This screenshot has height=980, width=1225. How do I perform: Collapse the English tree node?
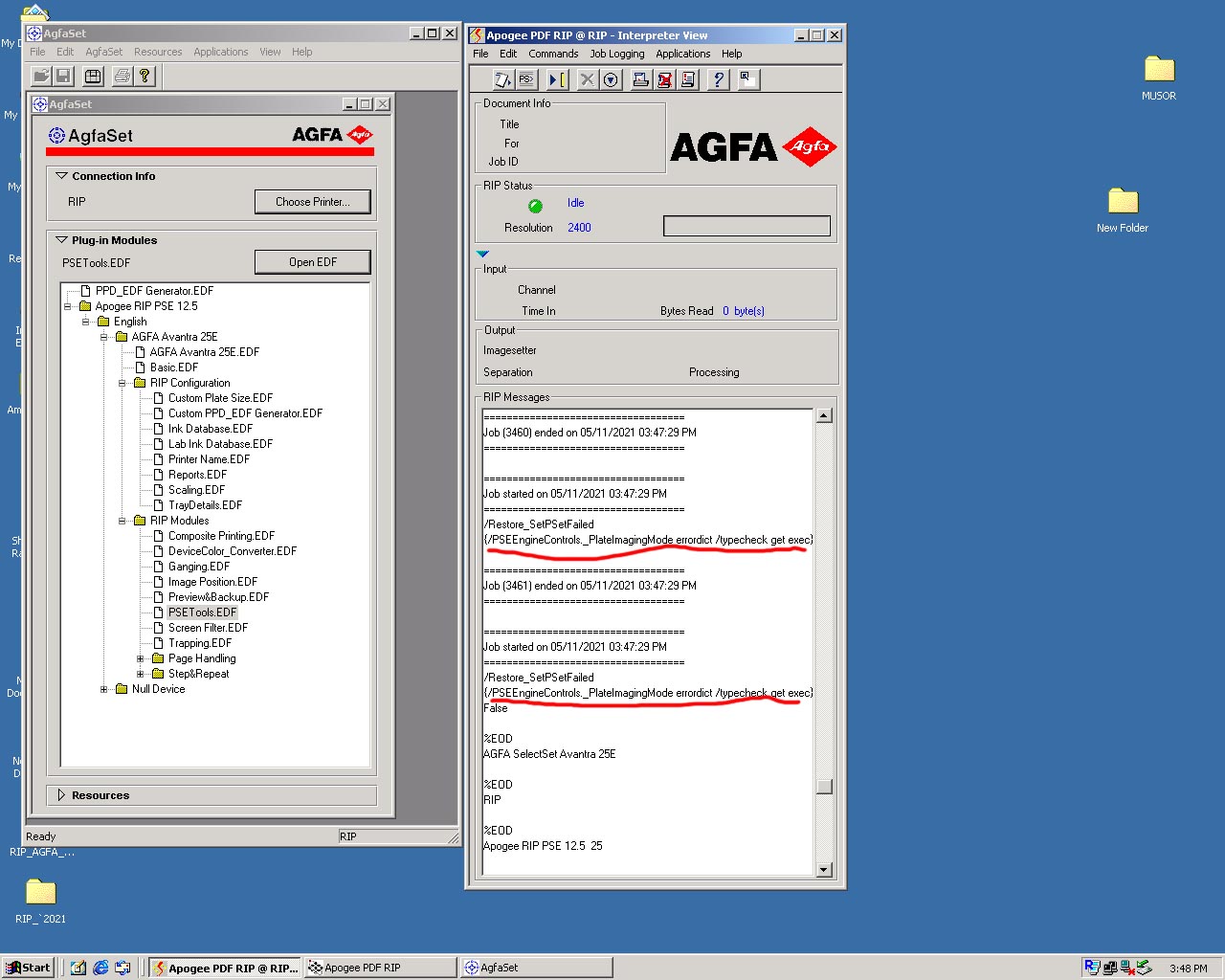click(x=86, y=322)
